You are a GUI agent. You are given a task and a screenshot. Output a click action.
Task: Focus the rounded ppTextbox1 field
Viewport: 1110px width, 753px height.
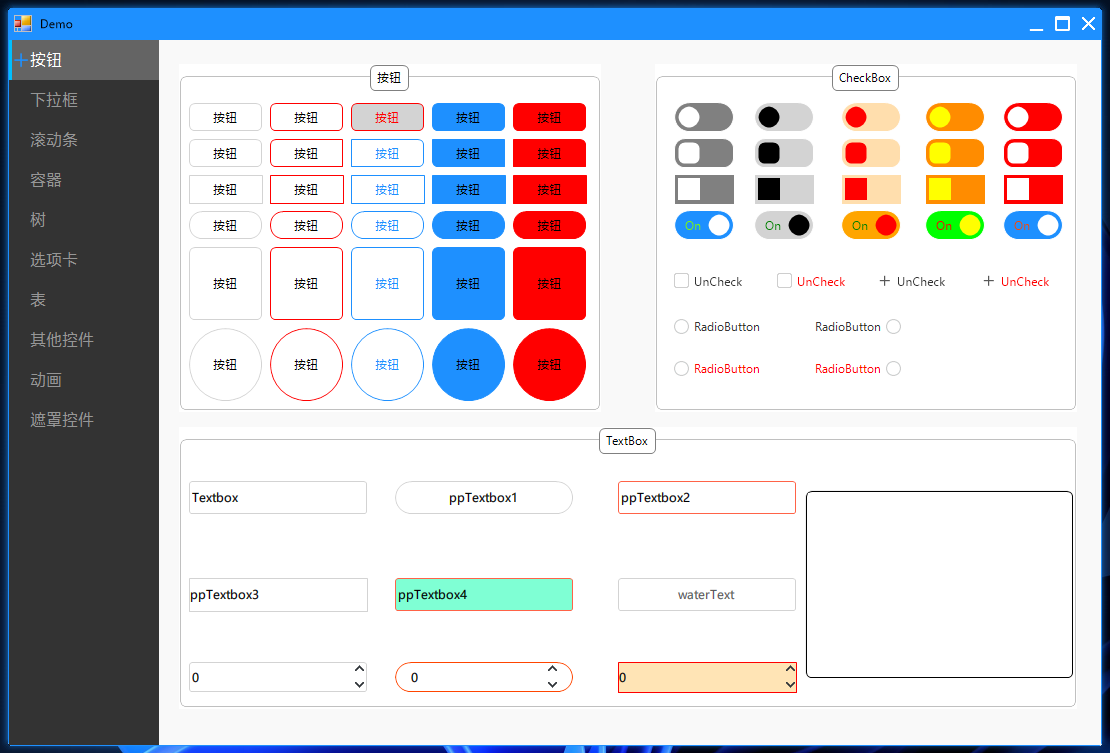point(484,498)
